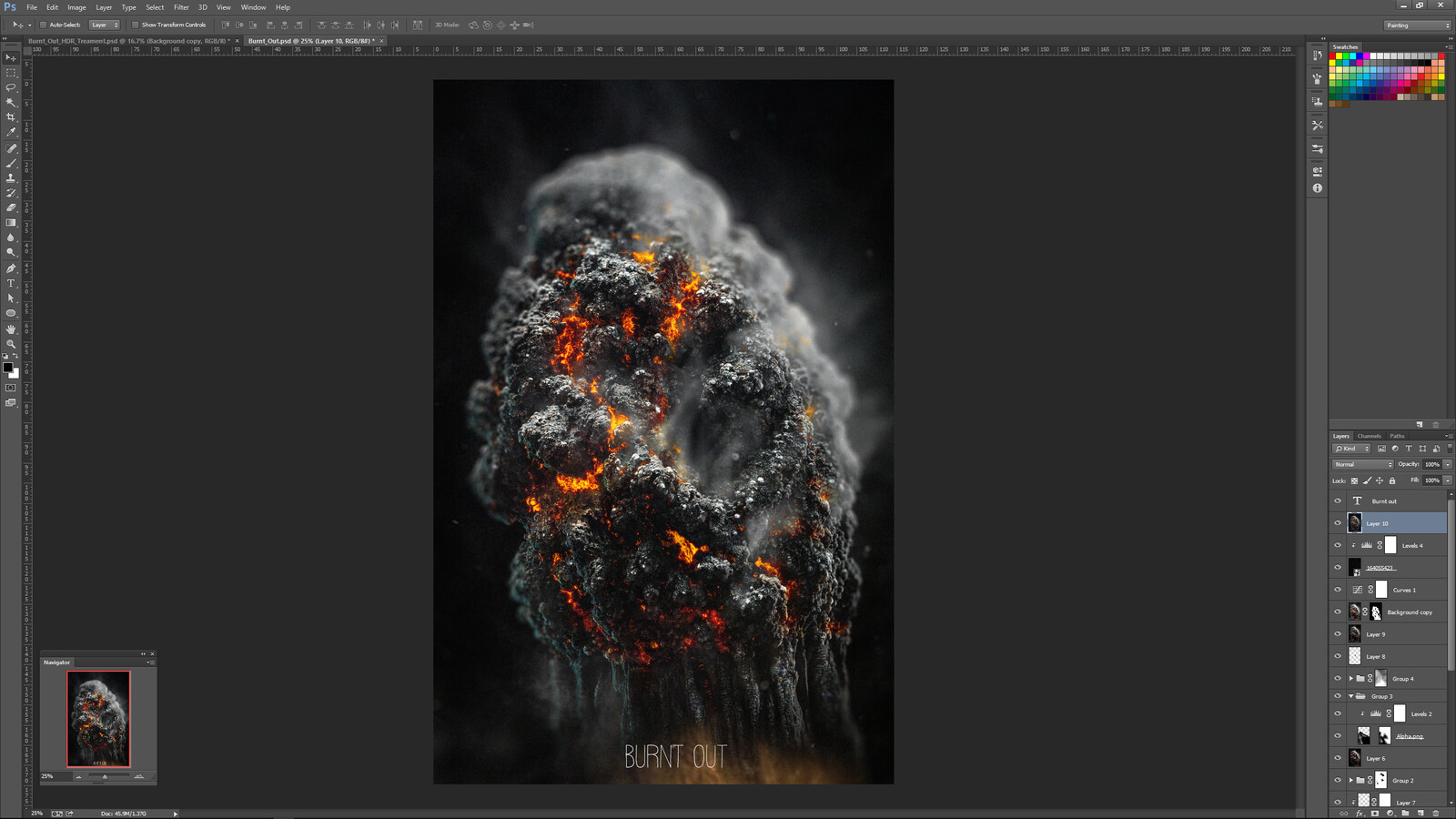Click the Navigator preview thumbnail
Image resolution: width=1456 pixels, height=819 pixels.
(x=98, y=719)
